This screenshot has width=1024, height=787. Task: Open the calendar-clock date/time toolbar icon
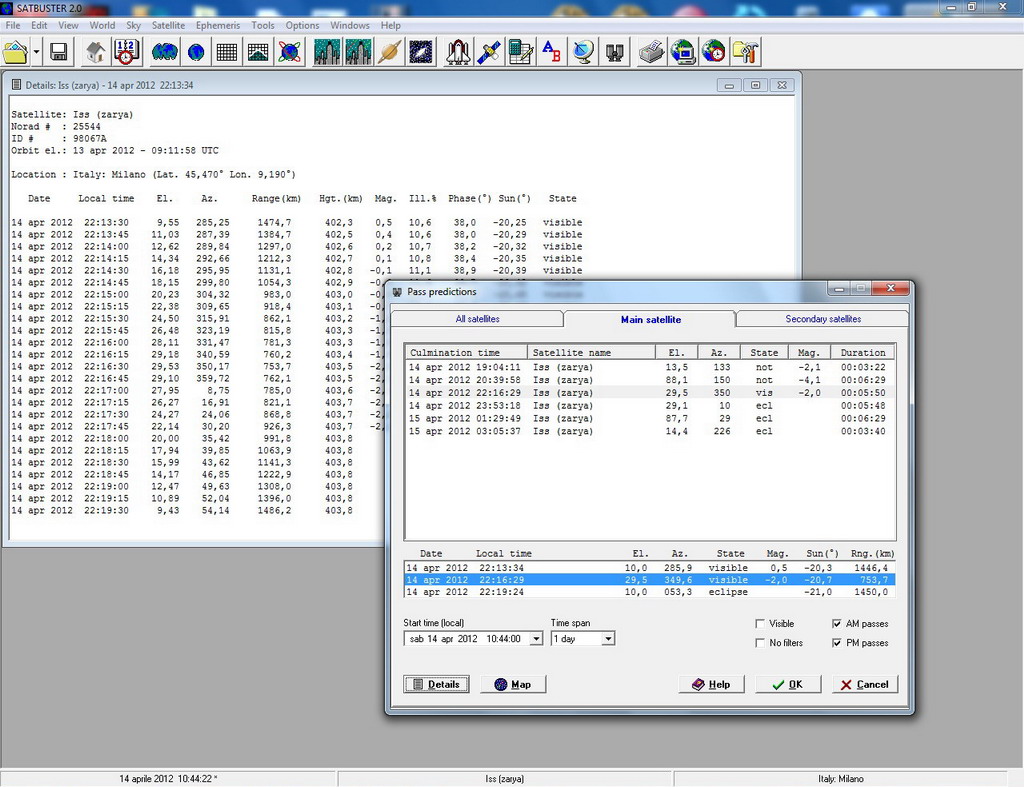(126, 52)
